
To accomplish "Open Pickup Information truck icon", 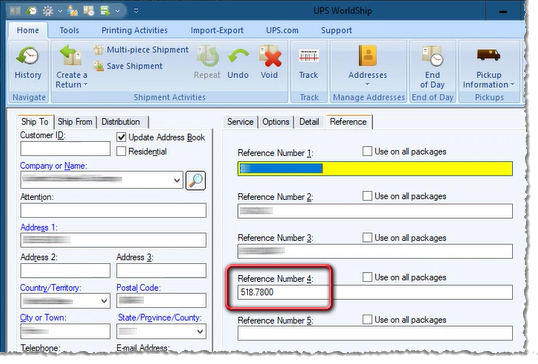I will click(488, 55).
